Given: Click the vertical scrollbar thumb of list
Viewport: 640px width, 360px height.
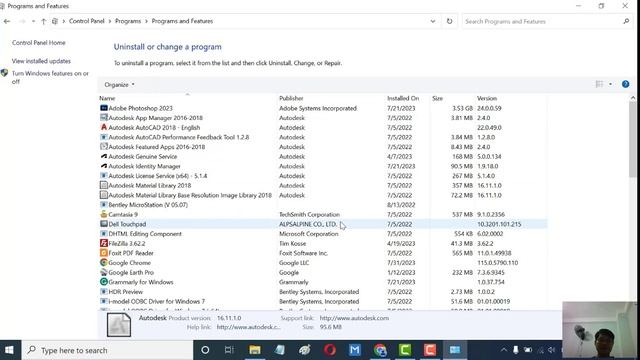Looking at the screenshot, I should coord(633,139).
